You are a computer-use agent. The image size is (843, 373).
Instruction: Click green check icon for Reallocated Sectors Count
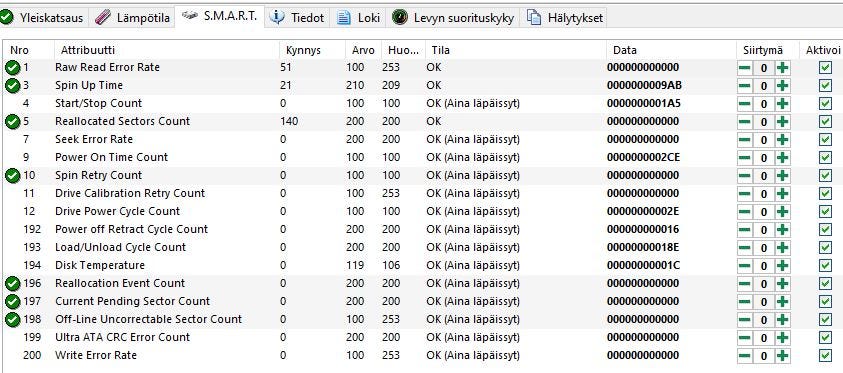12,121
